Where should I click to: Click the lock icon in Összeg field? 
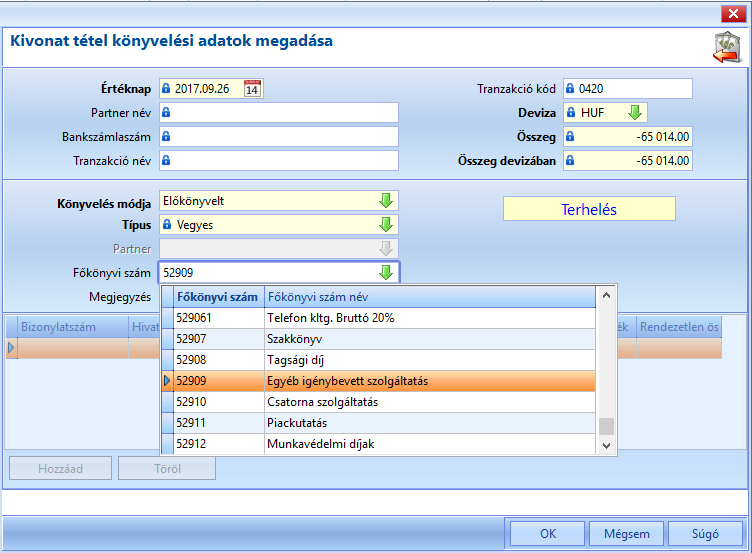(570, 136)
